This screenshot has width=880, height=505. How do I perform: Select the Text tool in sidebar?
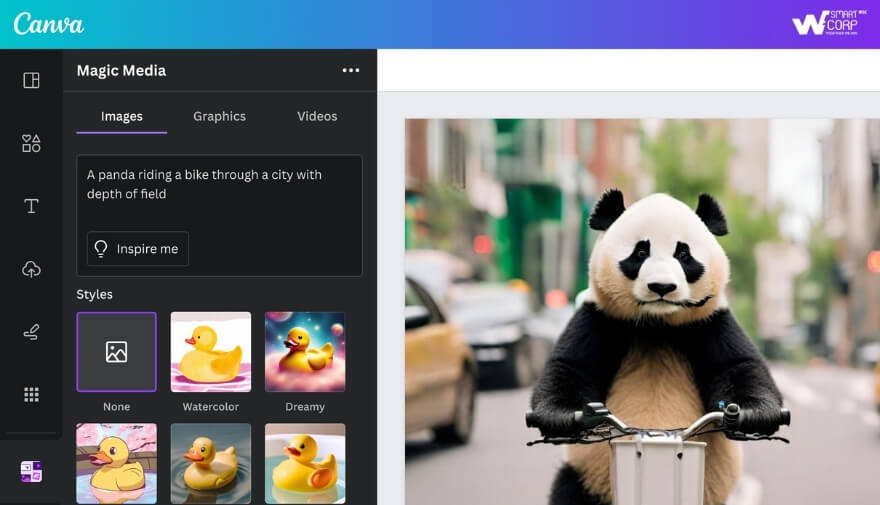31,206
